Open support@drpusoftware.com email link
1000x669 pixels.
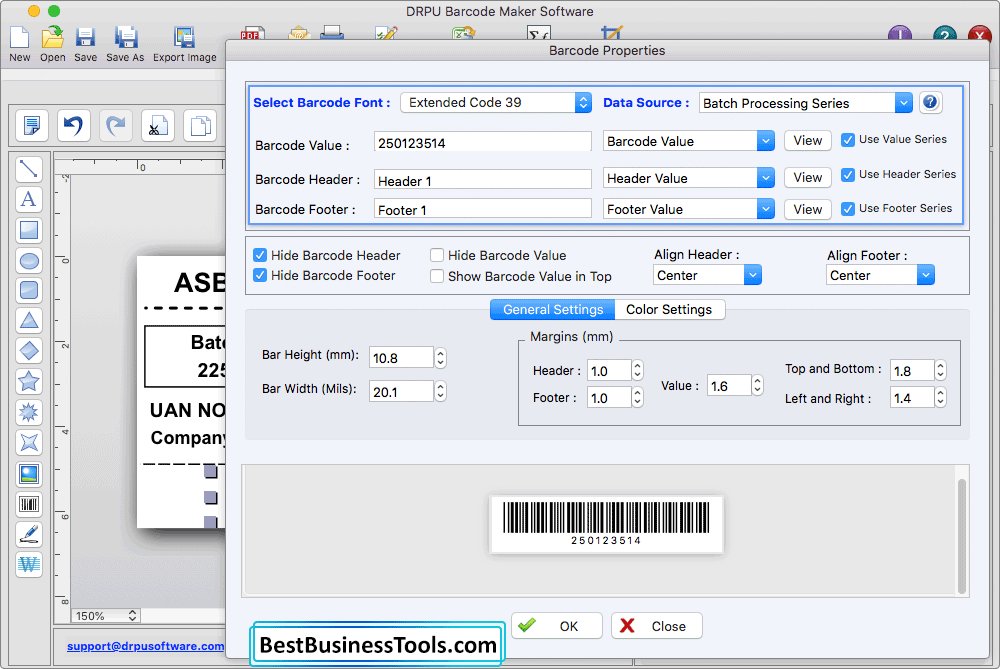[145, 646]
